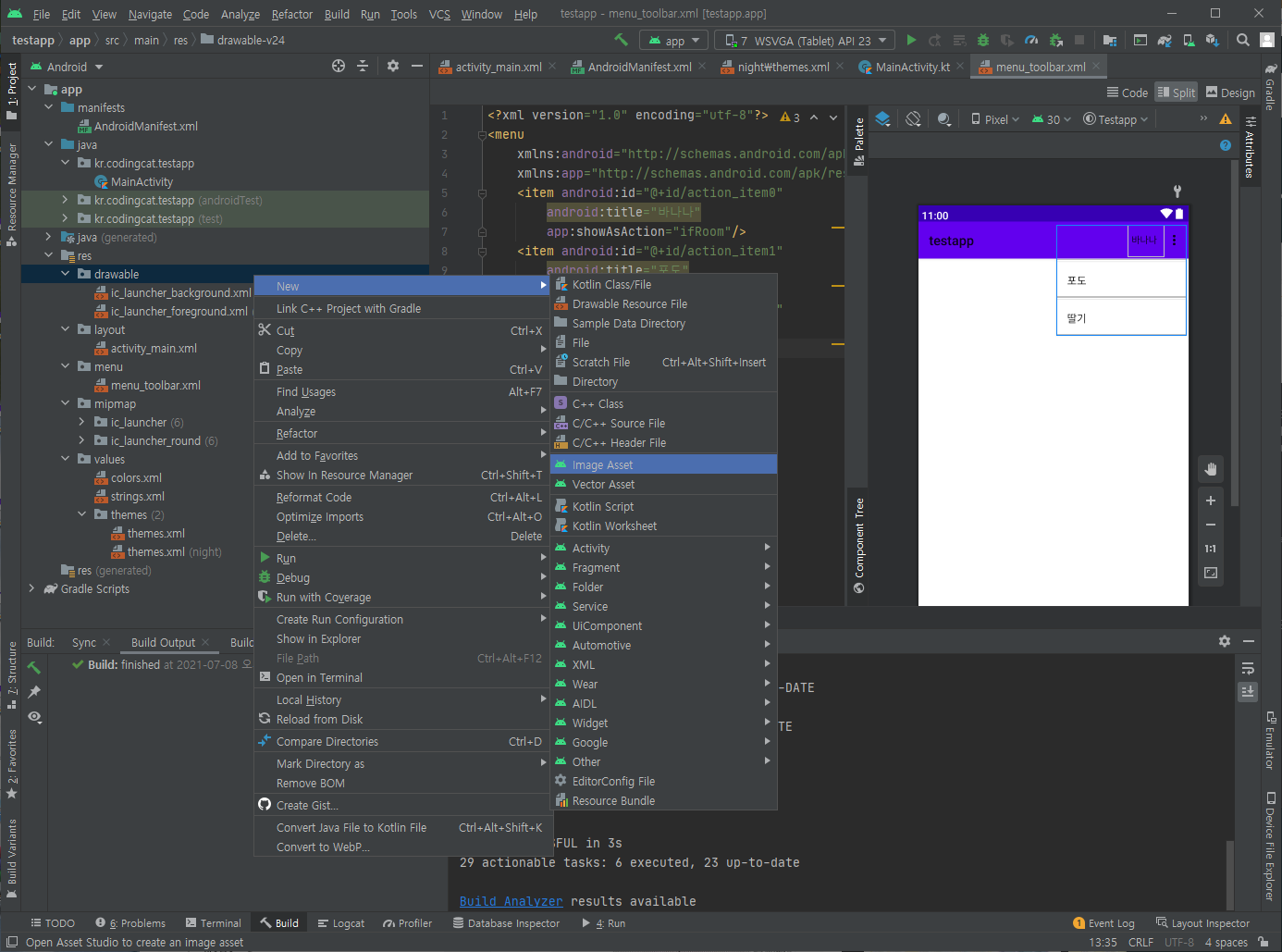Viewport: 1282px width, 952px height.
Task: Click the pin tab icon in Build panel
Action: pos(34,692)
